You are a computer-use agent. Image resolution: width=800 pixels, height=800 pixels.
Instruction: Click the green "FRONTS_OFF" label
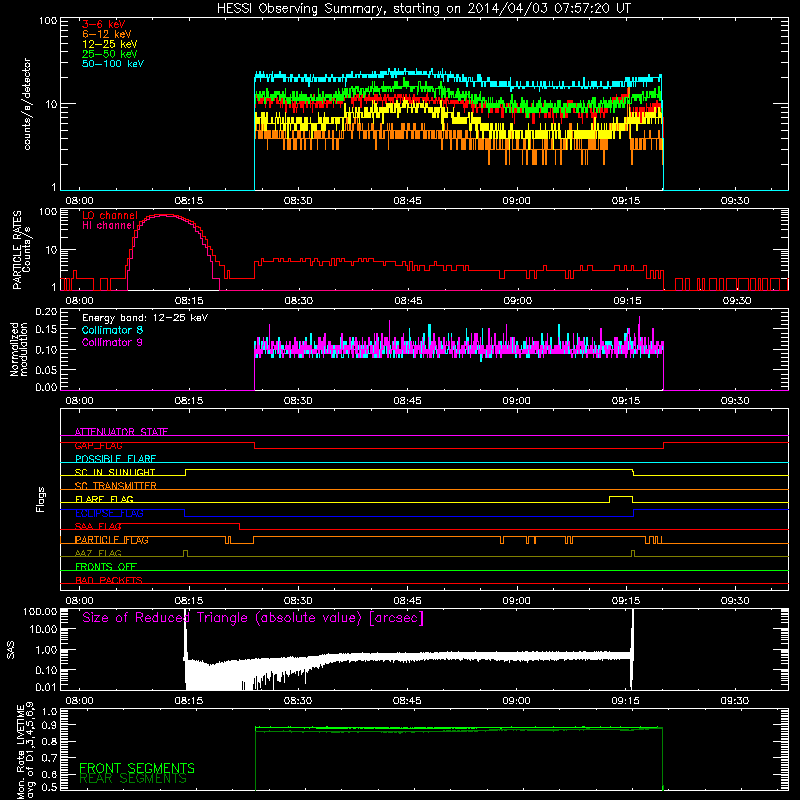106,567
